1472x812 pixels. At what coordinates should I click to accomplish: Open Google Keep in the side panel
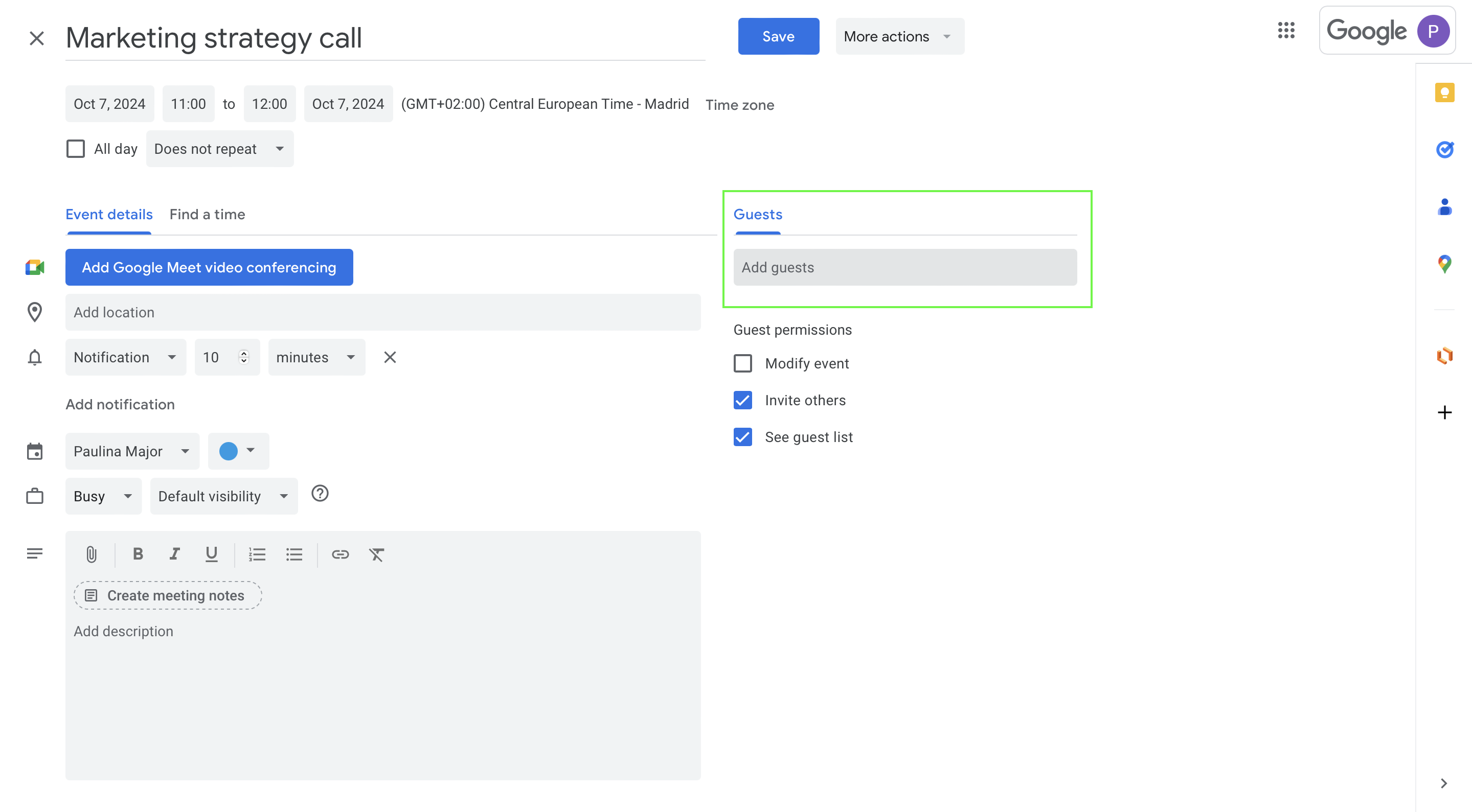click(1444, 92)
